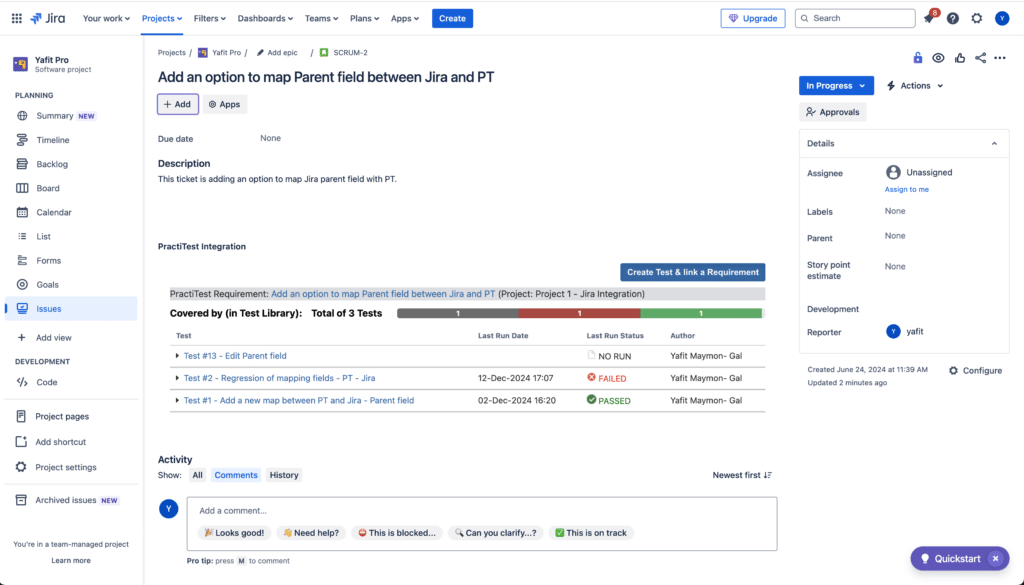
Task: Click the share icon for this issue
Action: click(980, 58)
